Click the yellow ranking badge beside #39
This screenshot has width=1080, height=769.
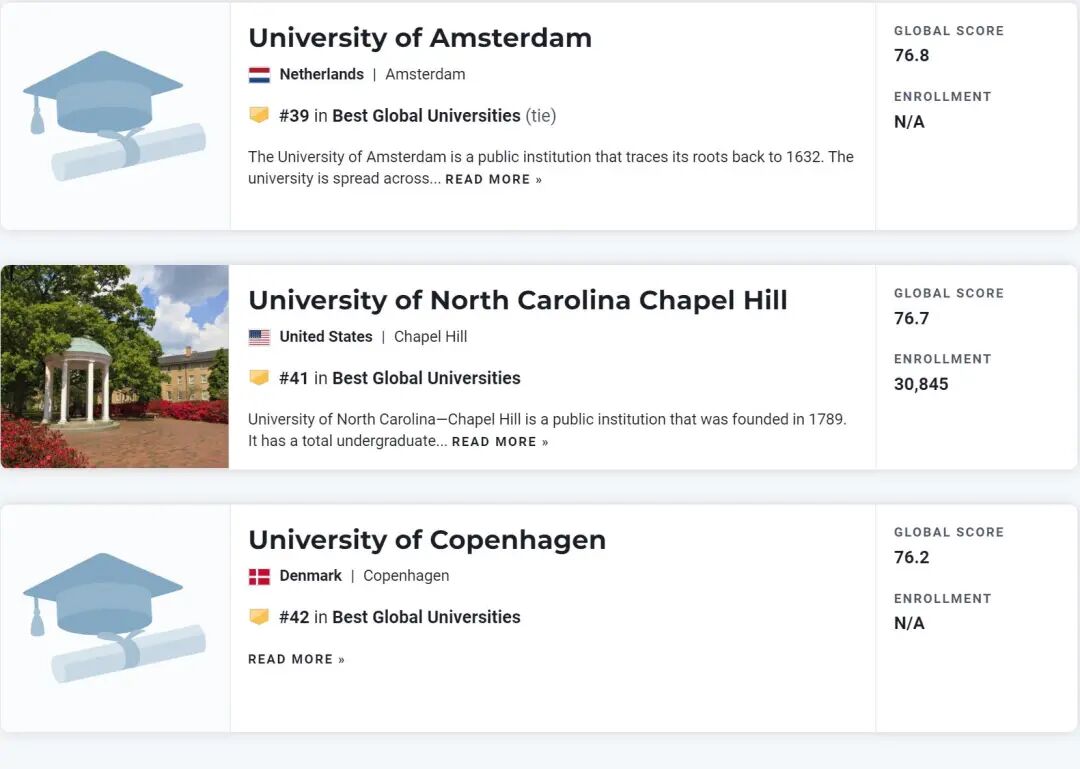click(x=259, y=115)
